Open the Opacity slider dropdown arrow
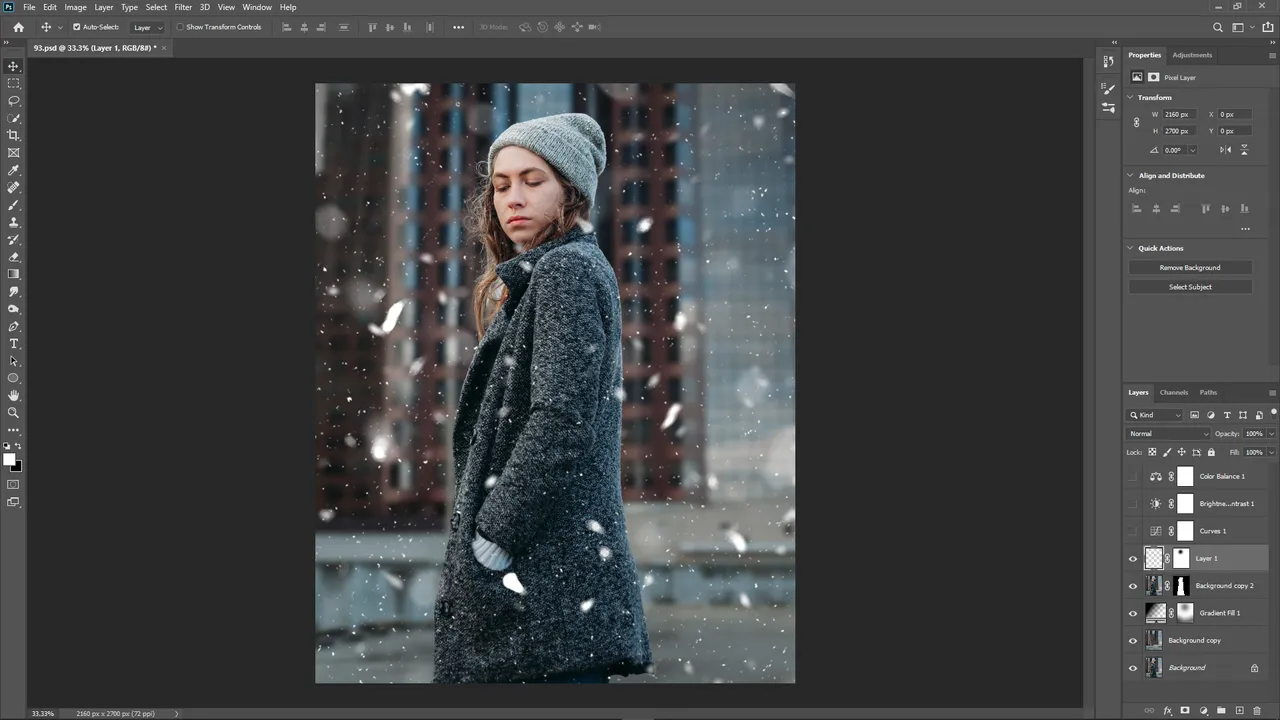The image size is (1280, 720). [1271, 434]
